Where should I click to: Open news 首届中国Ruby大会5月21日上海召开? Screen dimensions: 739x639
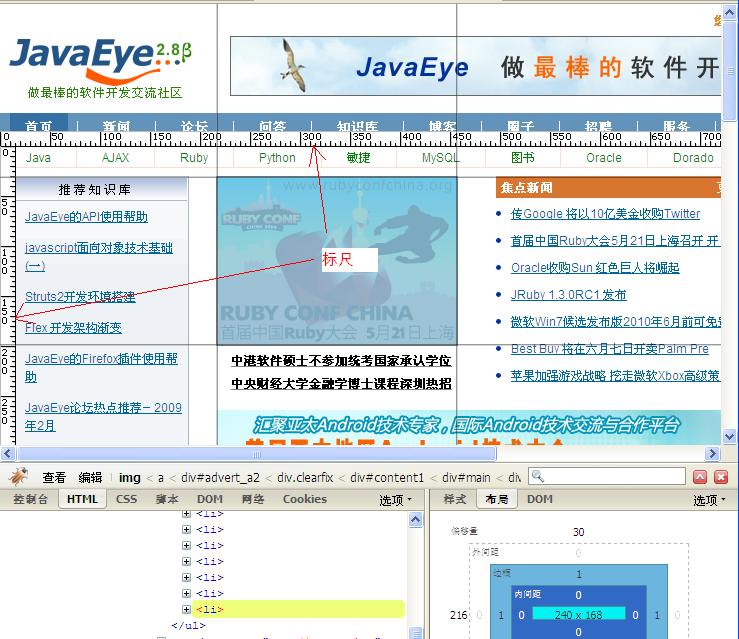[615, 241]
